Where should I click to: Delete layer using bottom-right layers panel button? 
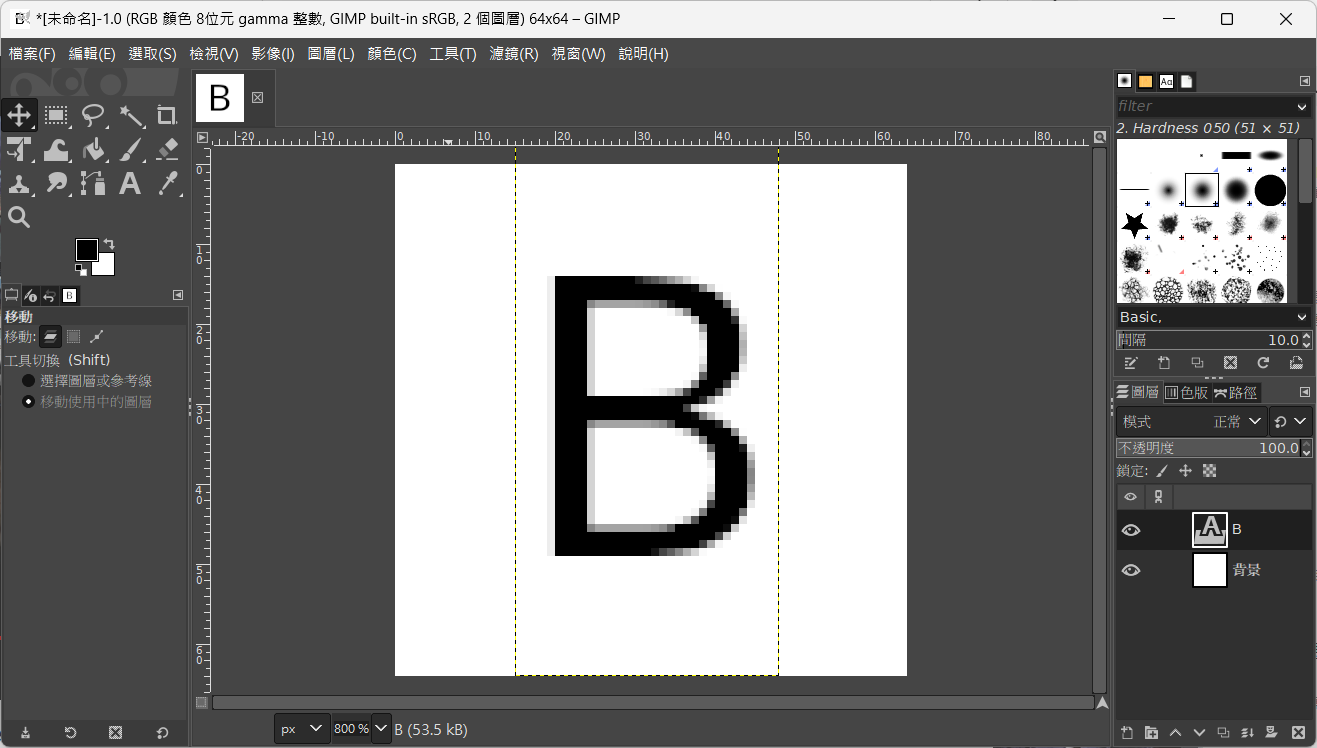pyautogui.click(x=1298, y=732)
